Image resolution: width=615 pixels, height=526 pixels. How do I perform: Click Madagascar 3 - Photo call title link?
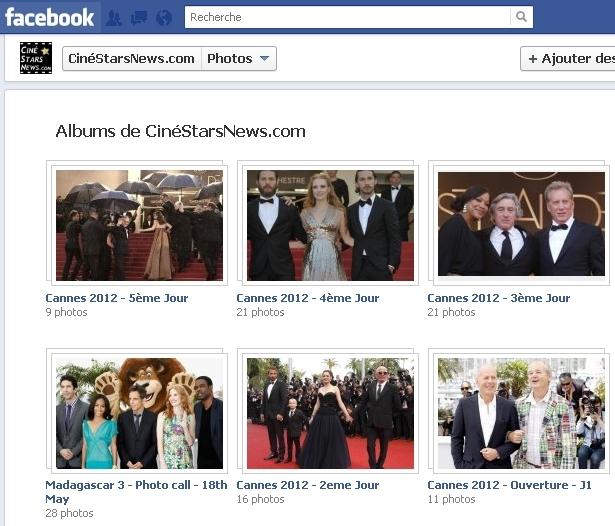136,485
